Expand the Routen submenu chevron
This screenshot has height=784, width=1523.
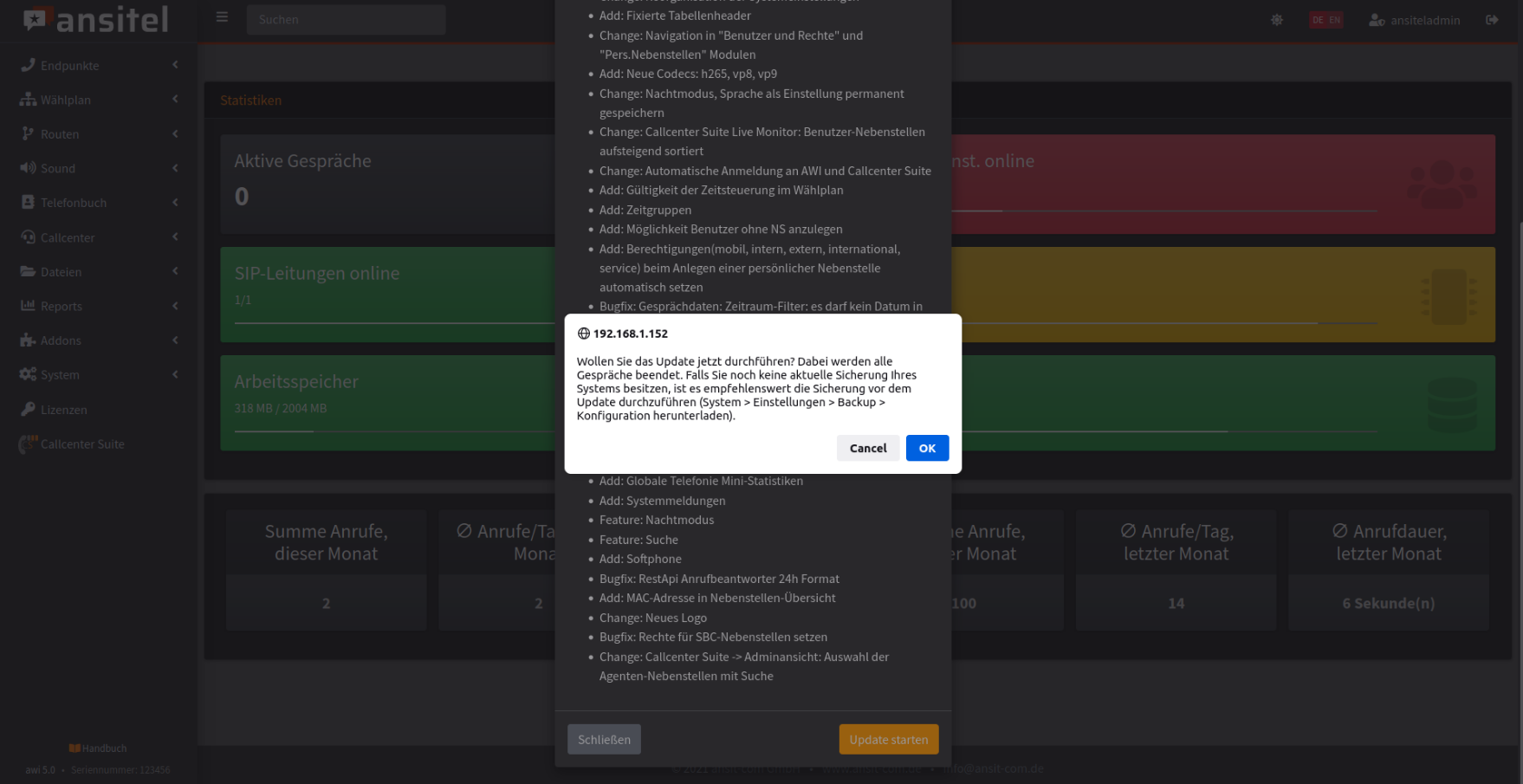coord(175,133)
